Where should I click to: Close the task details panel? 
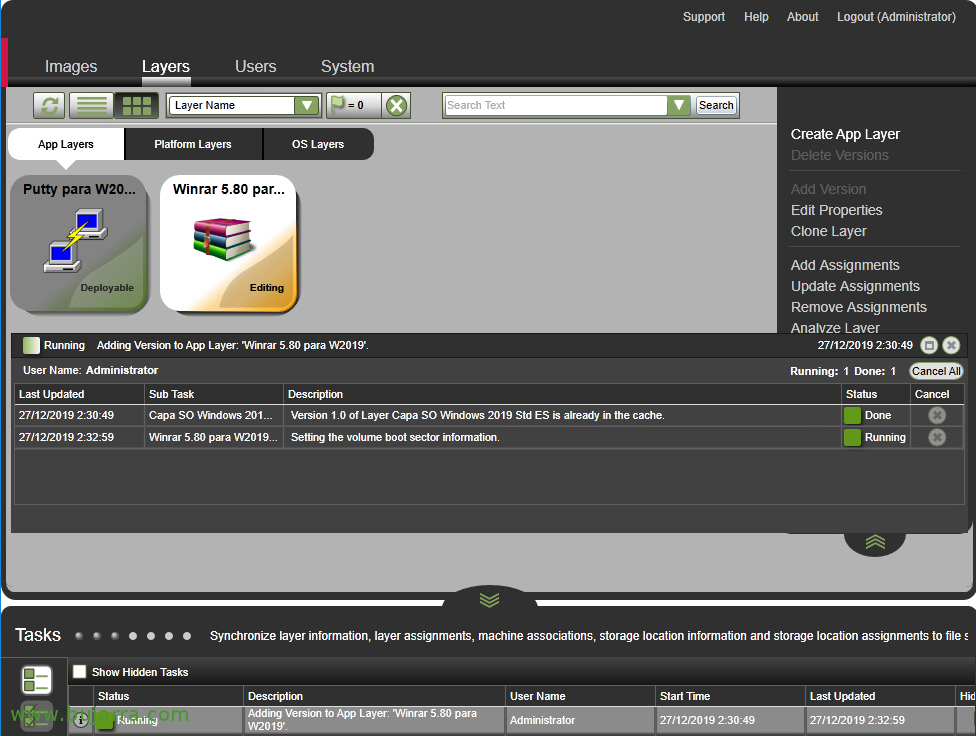[951, 345]
